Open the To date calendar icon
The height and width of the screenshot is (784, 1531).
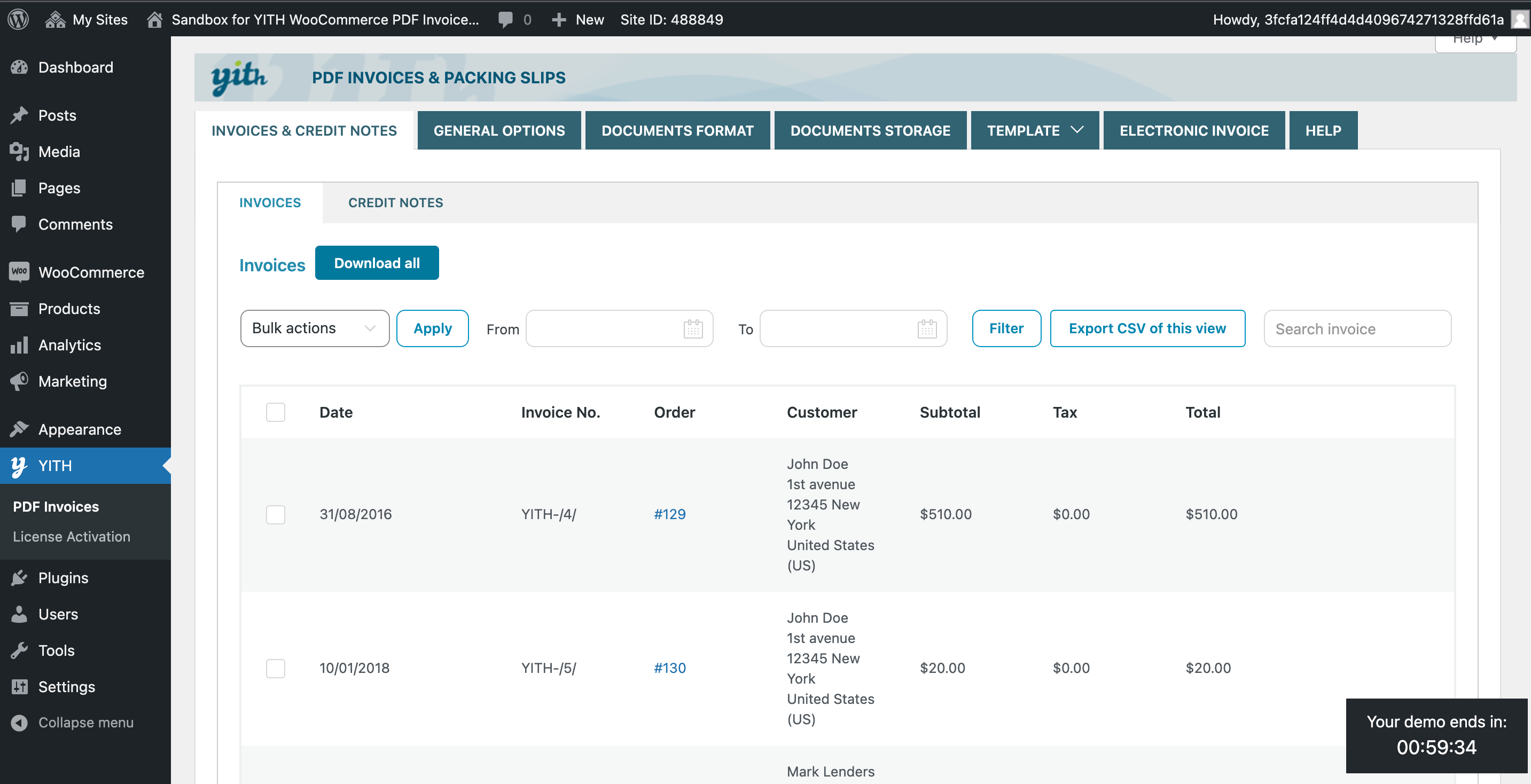point(927,328)
